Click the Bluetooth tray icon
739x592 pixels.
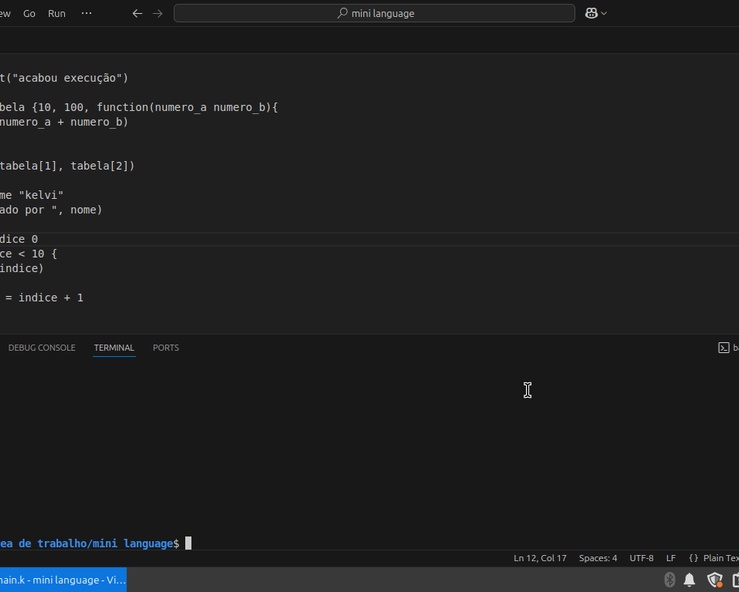670,580
